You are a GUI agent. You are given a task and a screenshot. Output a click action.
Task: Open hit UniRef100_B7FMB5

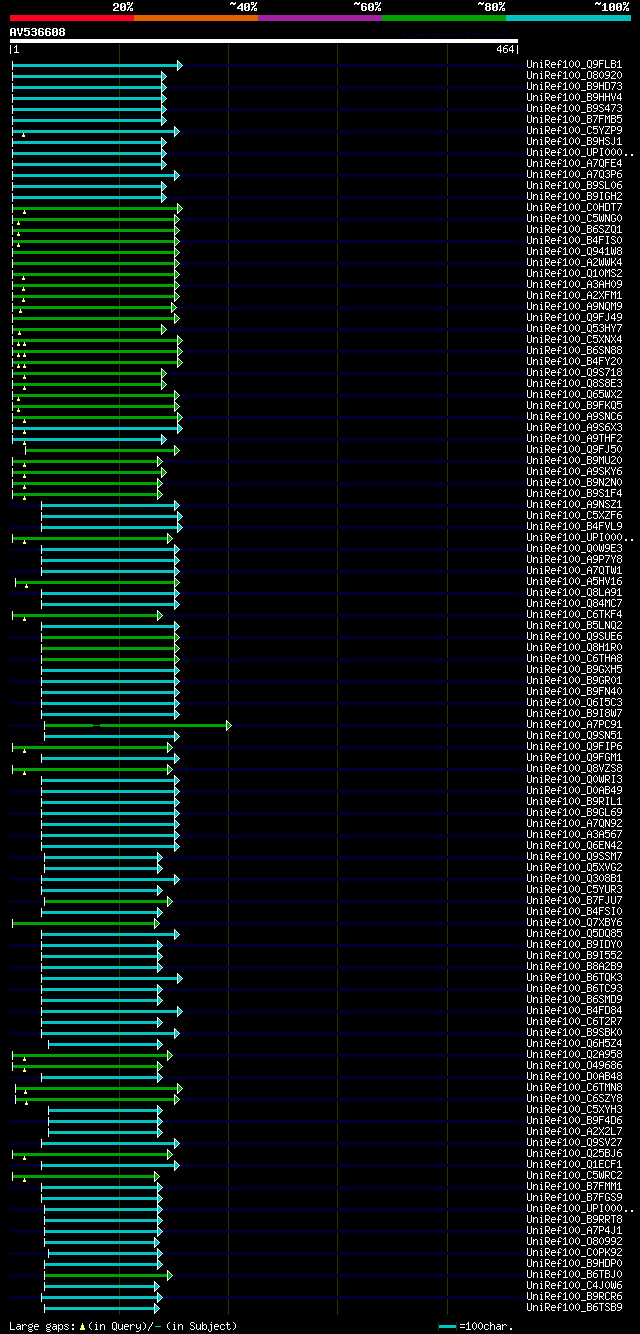(575, 119)
